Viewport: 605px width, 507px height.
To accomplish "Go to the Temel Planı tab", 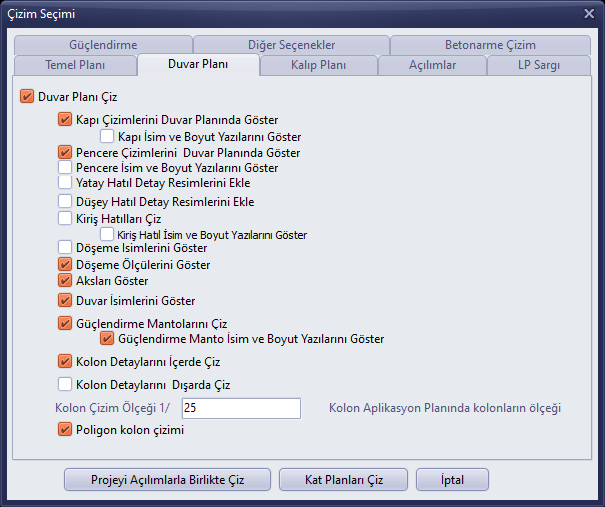I will point(75,65).
